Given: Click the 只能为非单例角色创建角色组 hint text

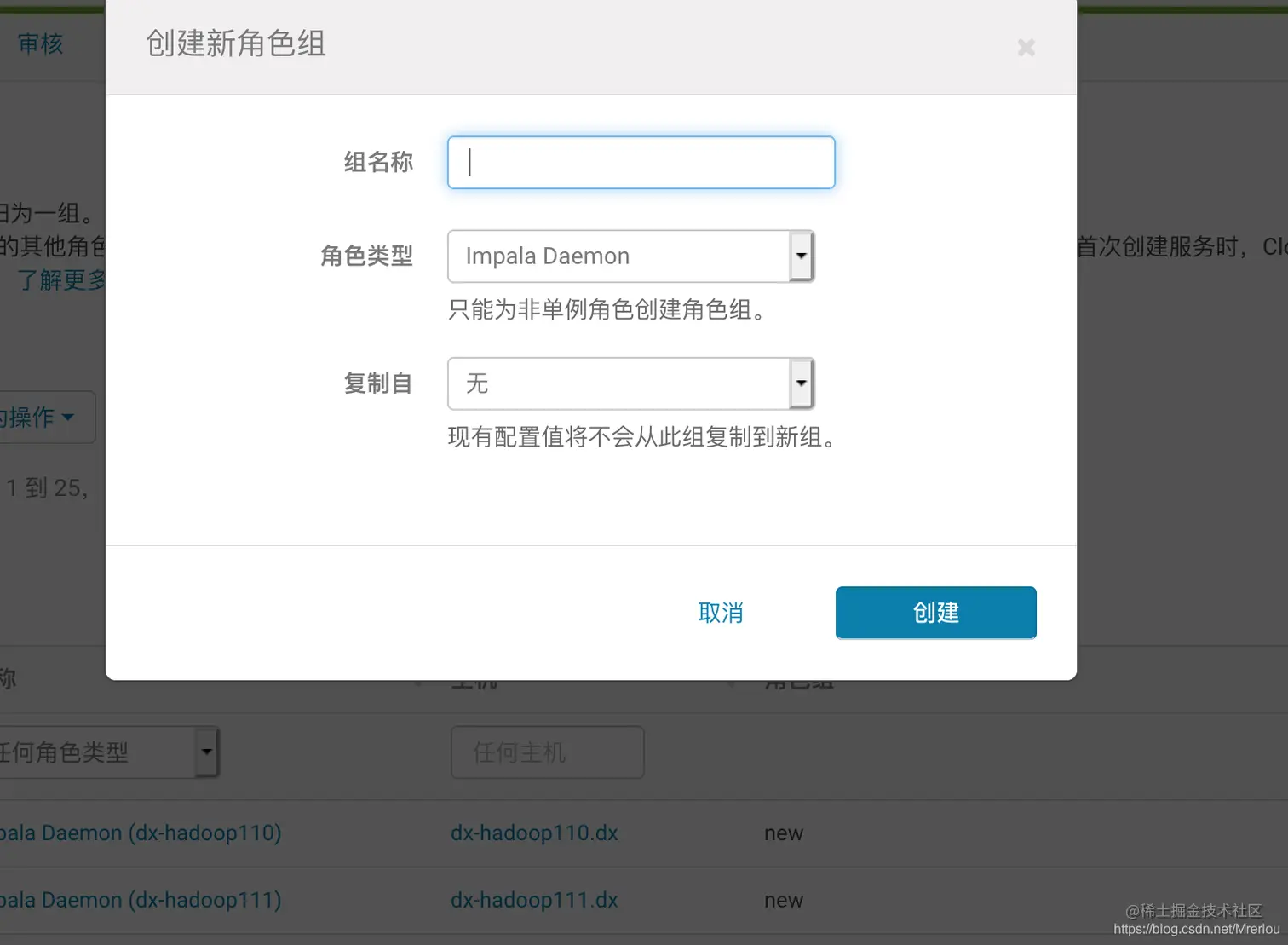Looking at the screenshot, I should (x=609, y=309).
